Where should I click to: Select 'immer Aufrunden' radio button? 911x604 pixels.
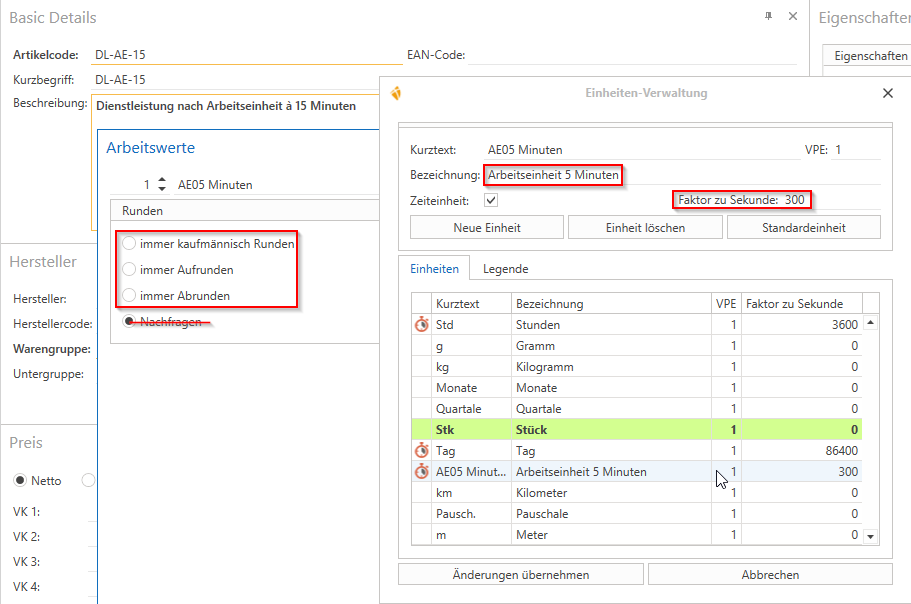click(129, 269)
